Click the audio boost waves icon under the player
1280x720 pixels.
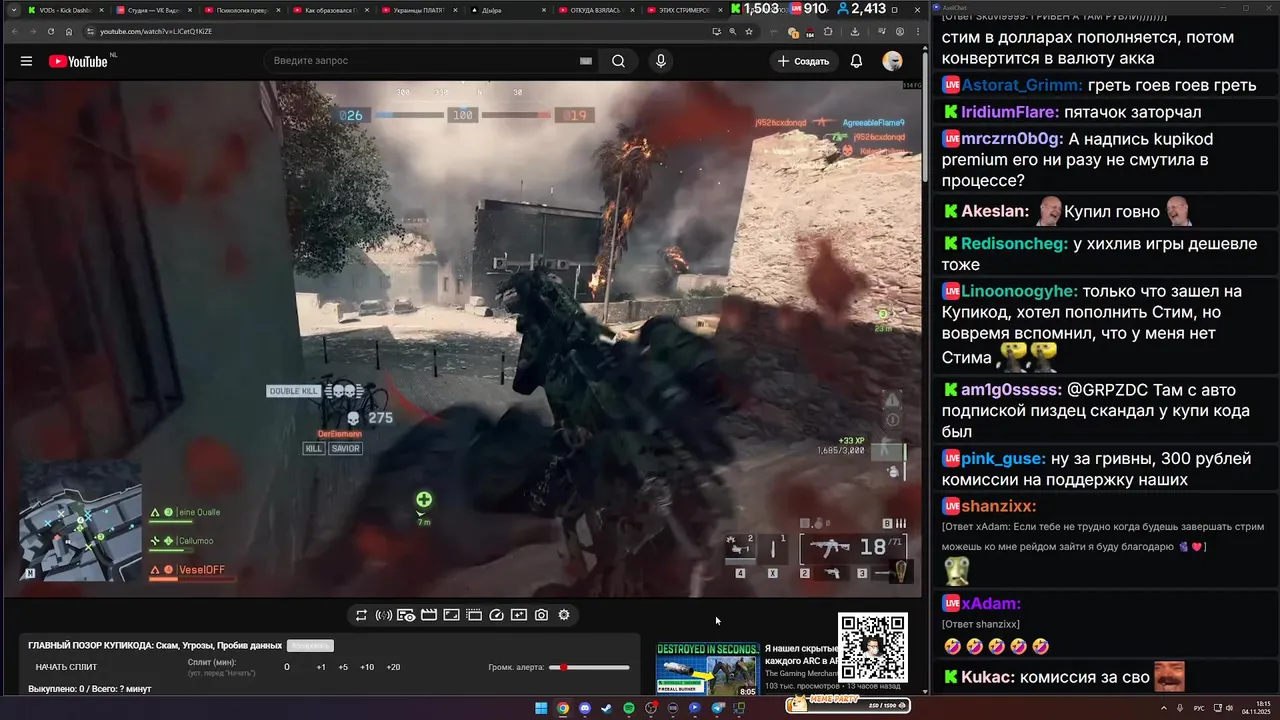click(383, 615)
